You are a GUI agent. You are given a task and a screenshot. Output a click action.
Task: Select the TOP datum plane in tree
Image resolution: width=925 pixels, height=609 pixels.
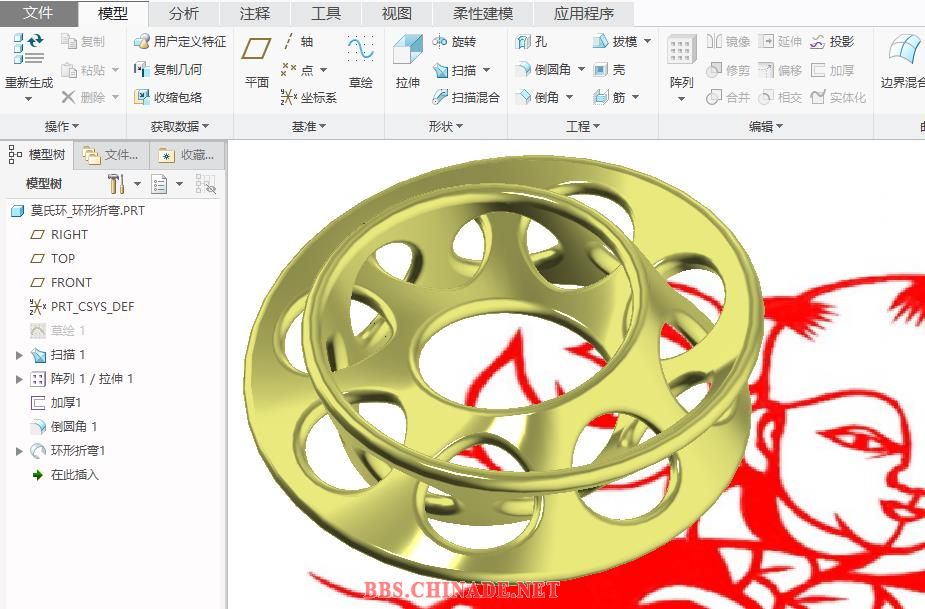[63, 258]
